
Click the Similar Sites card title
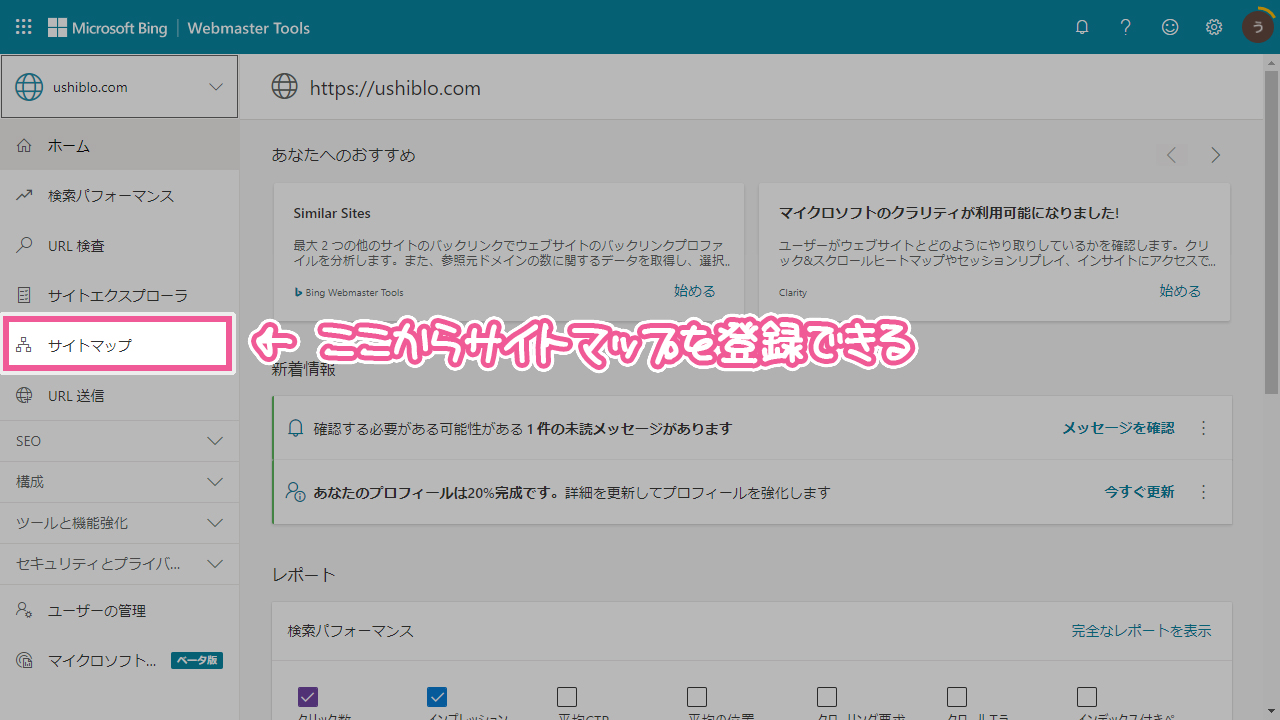[332, 213]
